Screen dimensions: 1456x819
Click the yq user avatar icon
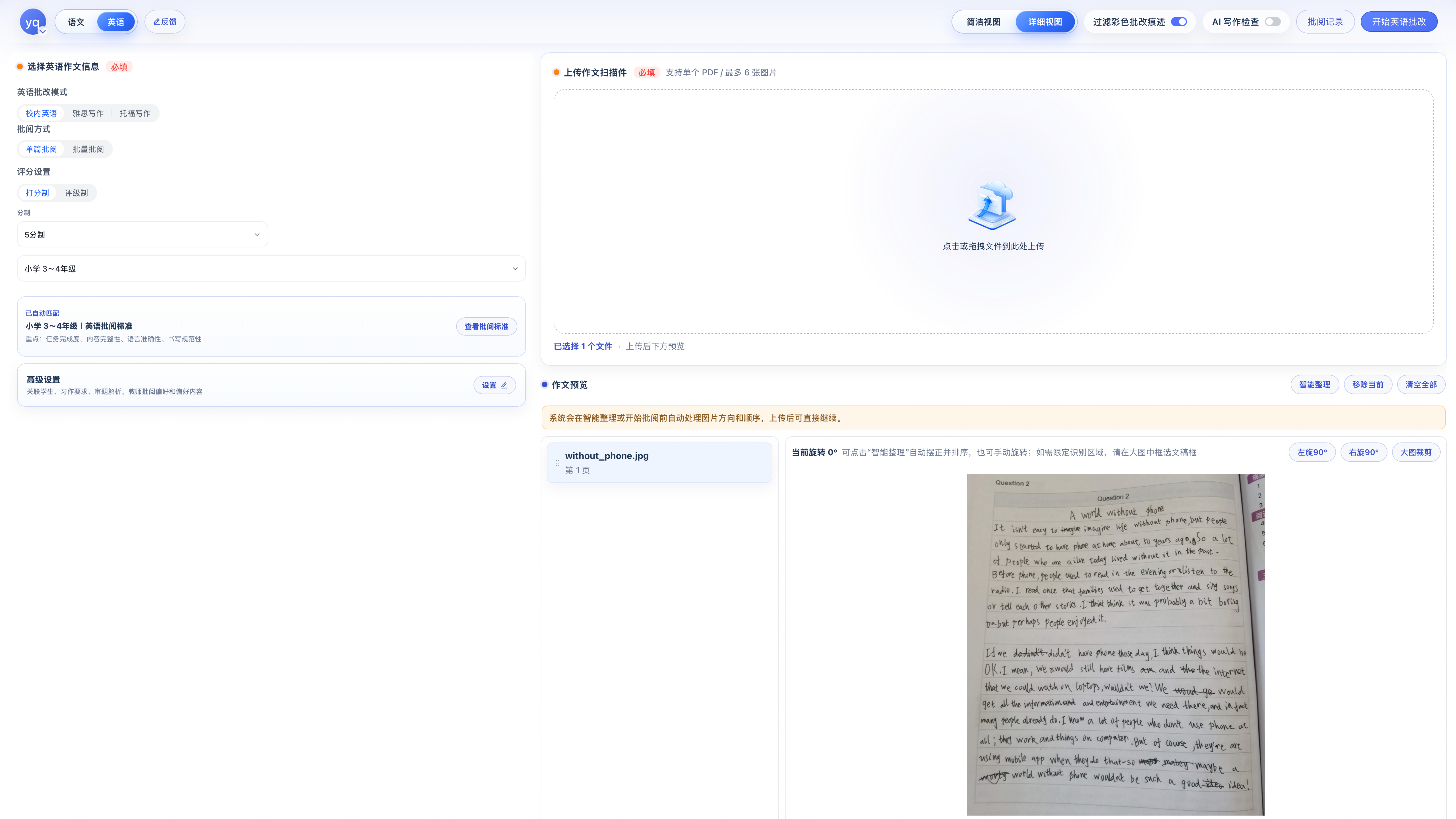(33, 22)
